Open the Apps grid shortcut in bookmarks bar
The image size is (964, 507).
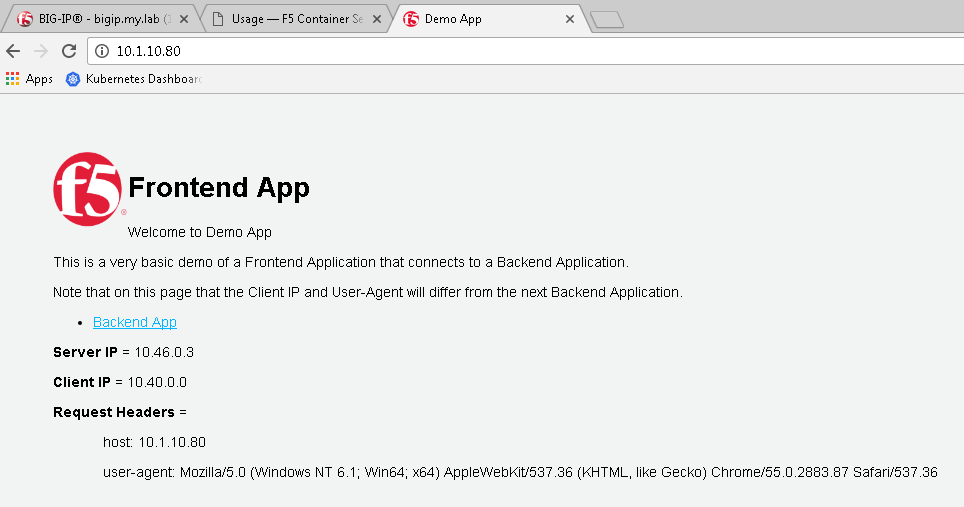29,79
